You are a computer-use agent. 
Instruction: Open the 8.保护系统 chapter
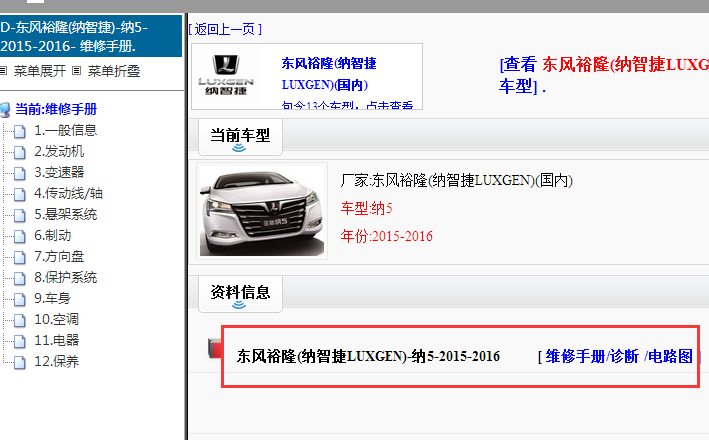tap(66, 277)
